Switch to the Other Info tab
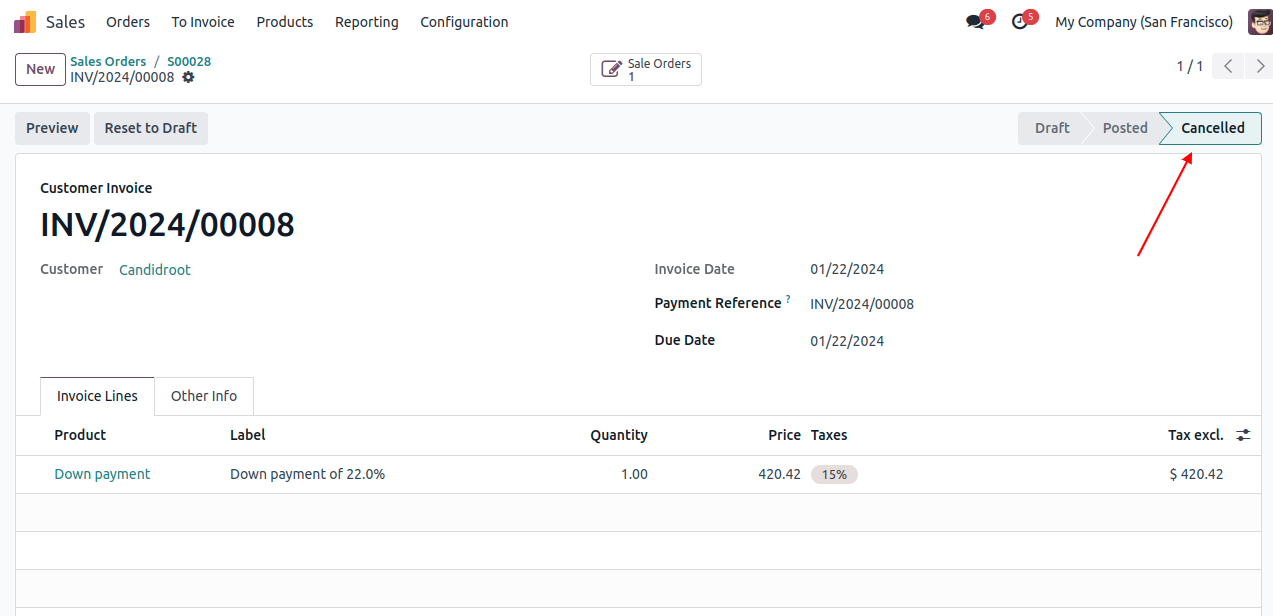Image resolution: width=1273 pixels, height=616 pixels. coord(204,396)
